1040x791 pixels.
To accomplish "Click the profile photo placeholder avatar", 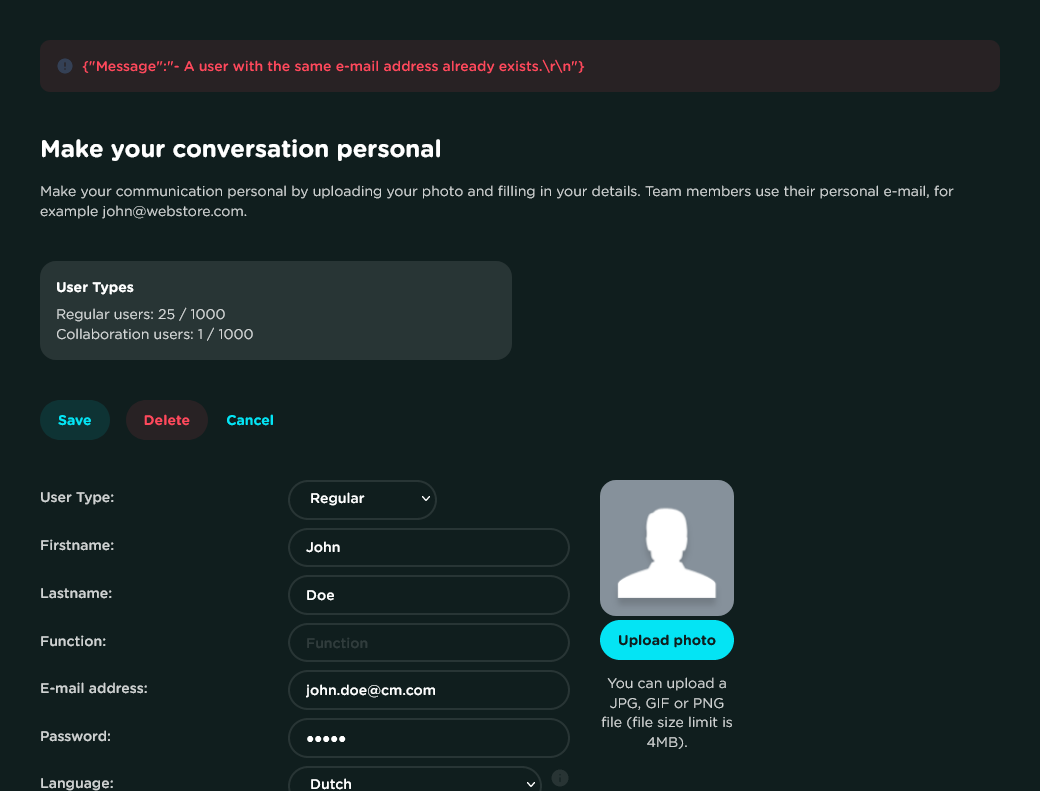I will (x=667, y=548).
